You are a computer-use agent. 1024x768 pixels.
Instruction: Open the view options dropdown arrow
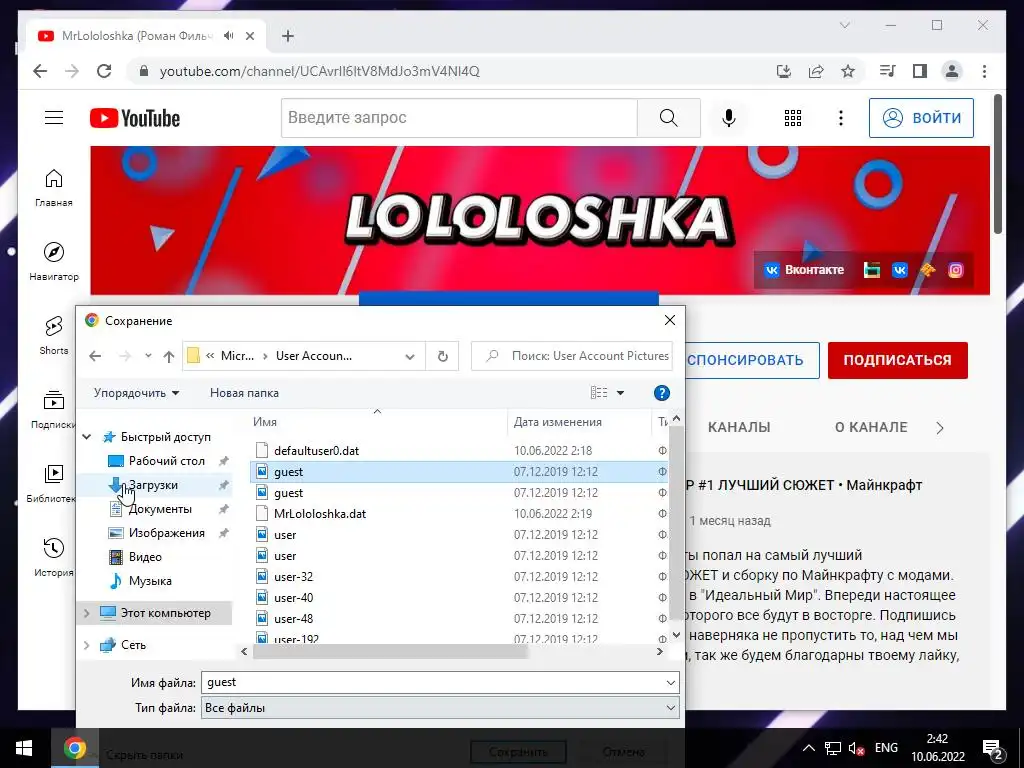coord(620,392)
